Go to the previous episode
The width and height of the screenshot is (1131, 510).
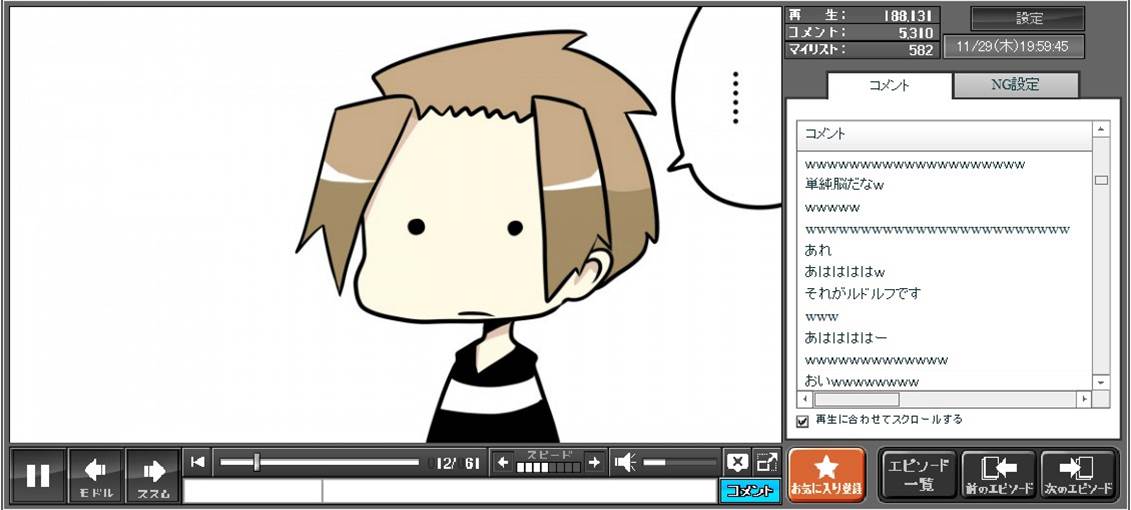pyautogui.click(x=998, y=475)
